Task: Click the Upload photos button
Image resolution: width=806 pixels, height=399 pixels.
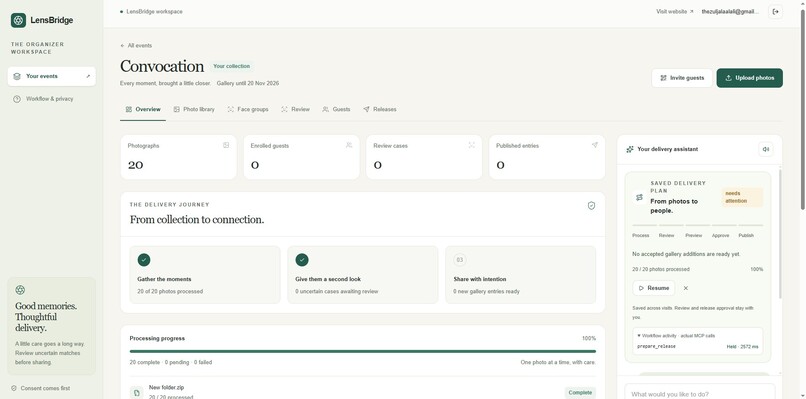Action: (x=749, y=78)
